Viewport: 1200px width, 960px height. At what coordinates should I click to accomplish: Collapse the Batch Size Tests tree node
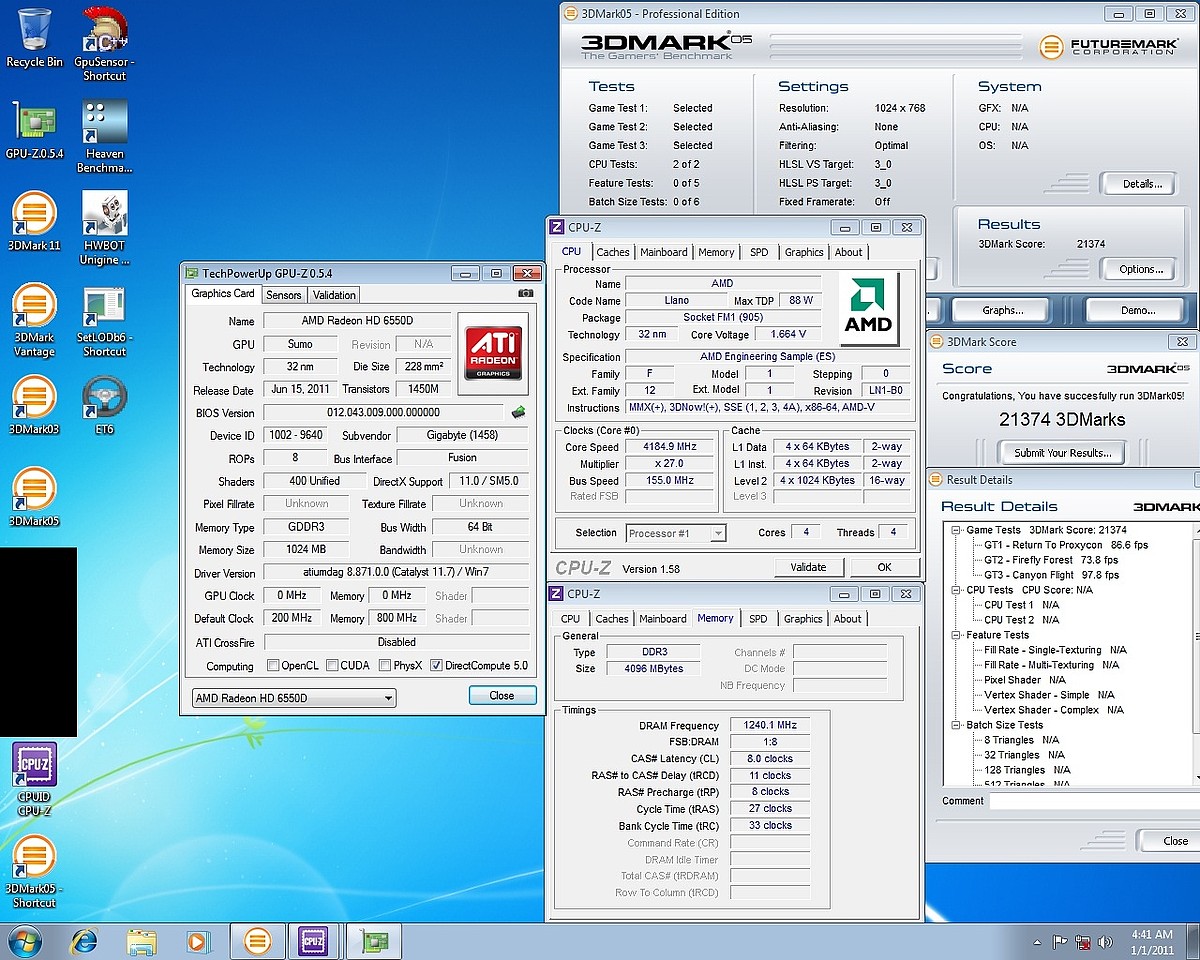[957, 725]
